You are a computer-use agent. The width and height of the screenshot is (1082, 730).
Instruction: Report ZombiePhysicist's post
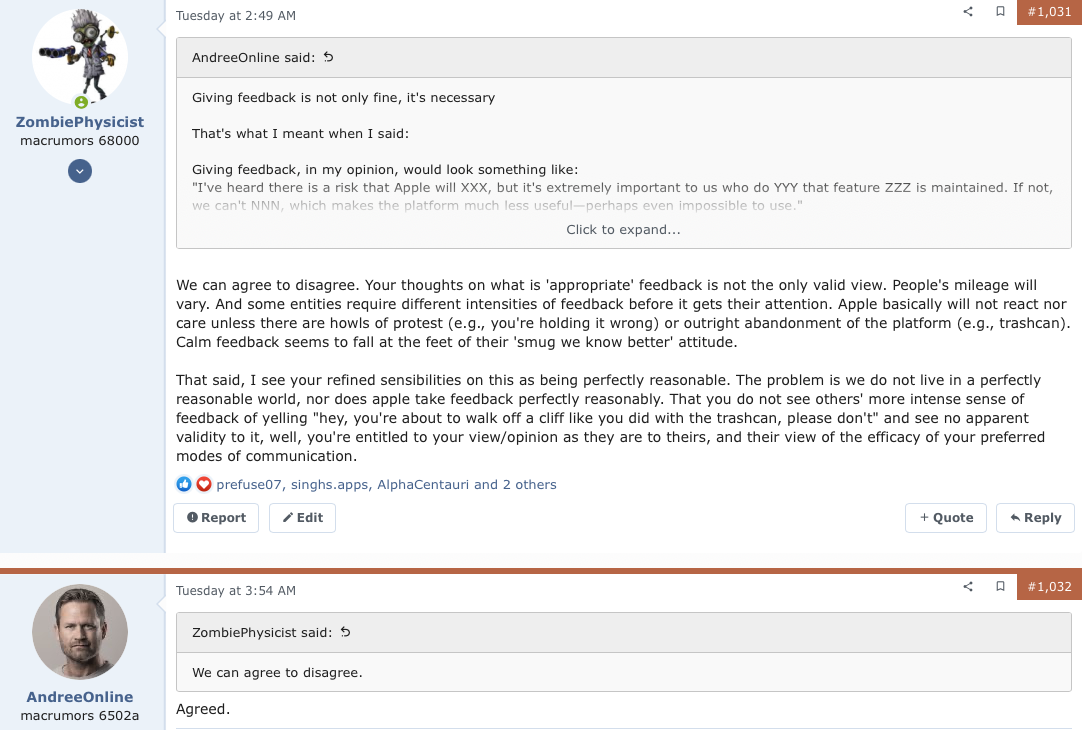(216, 518)
